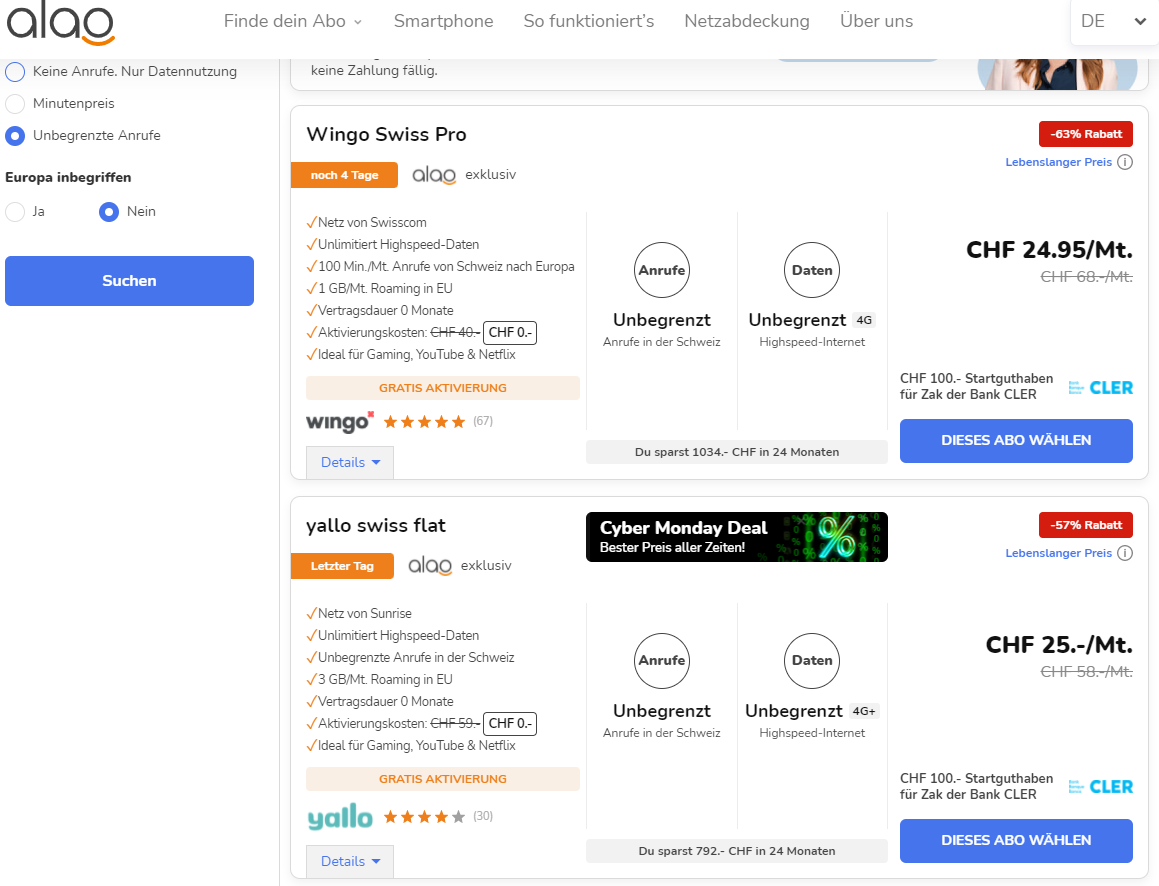Click Daten circle icon in yallo card

812,661
